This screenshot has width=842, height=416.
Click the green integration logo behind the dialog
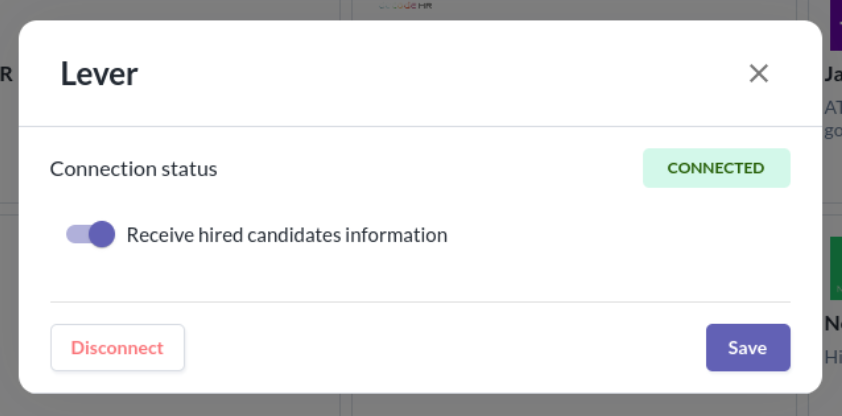coord(836,268)
